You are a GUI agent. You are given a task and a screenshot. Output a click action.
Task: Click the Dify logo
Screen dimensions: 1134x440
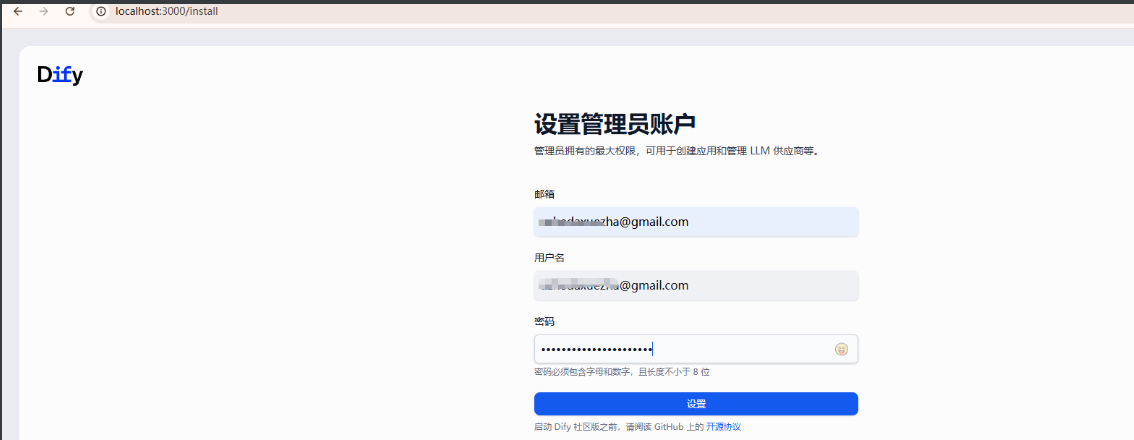click(60, 75)
